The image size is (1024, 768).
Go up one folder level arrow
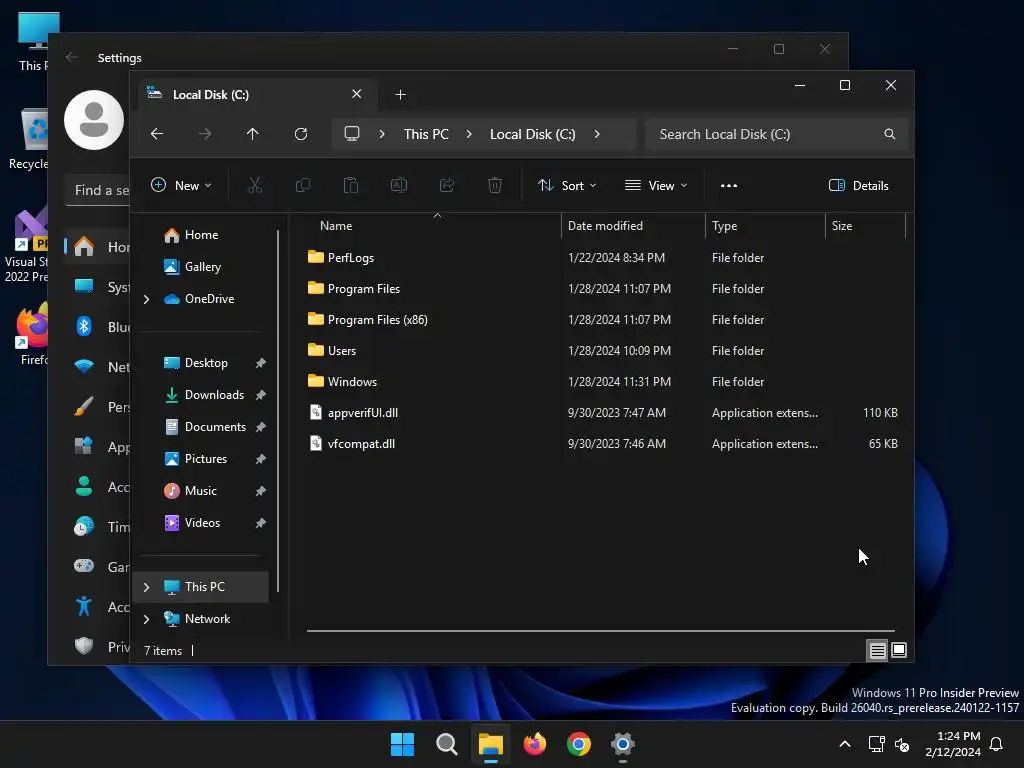coord(253,134)
